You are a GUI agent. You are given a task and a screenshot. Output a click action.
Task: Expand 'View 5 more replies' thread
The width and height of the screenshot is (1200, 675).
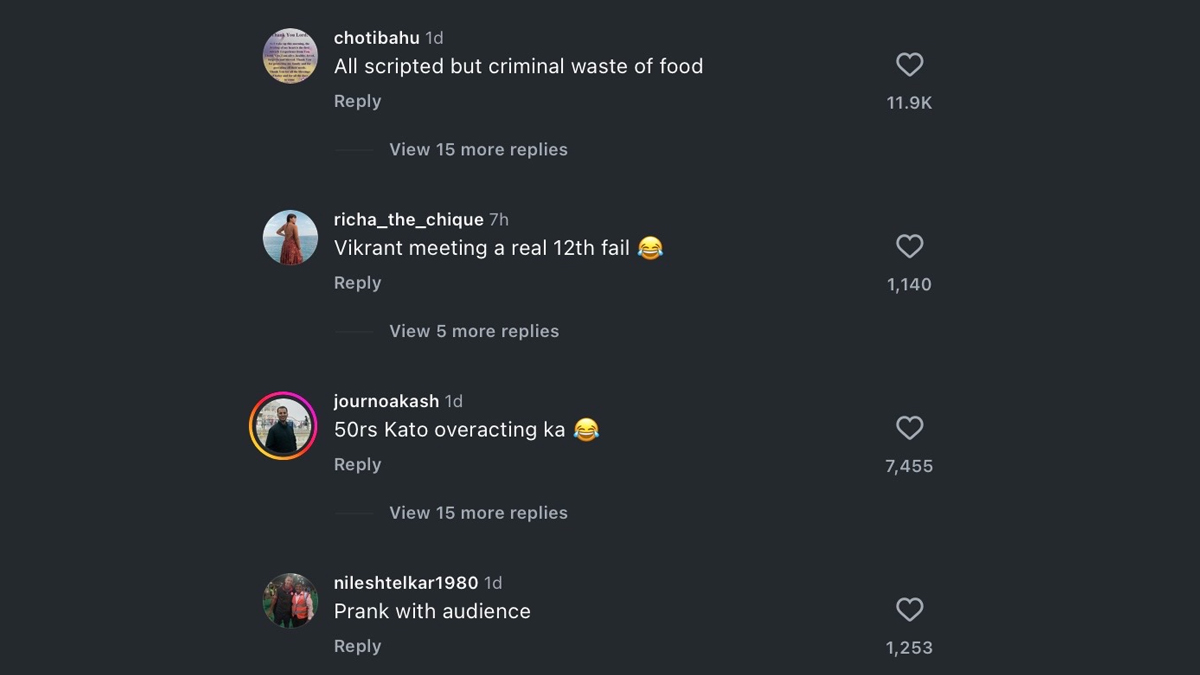(x=474, y=331)
